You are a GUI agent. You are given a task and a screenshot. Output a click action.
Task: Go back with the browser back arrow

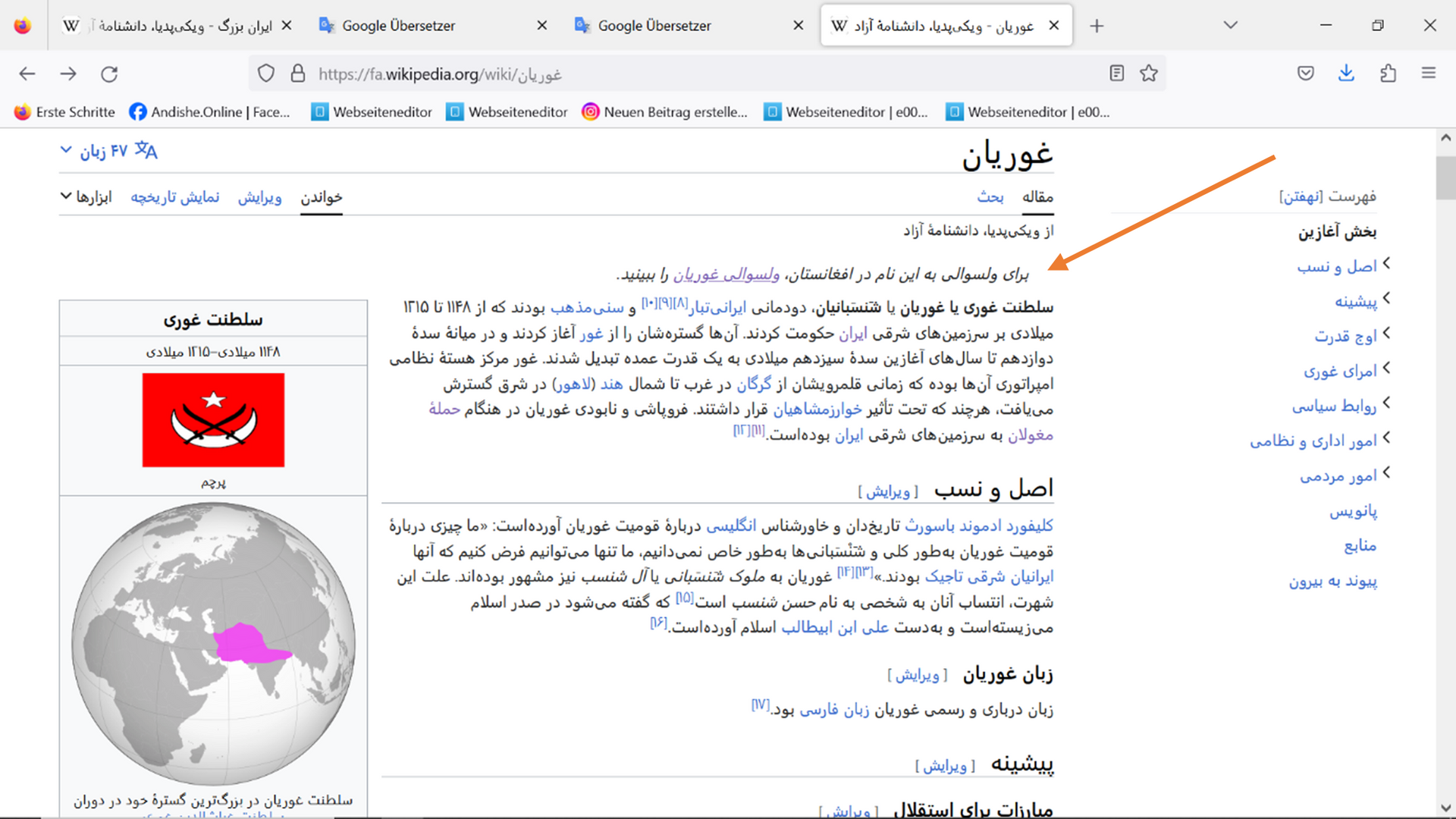pos(27,74)
